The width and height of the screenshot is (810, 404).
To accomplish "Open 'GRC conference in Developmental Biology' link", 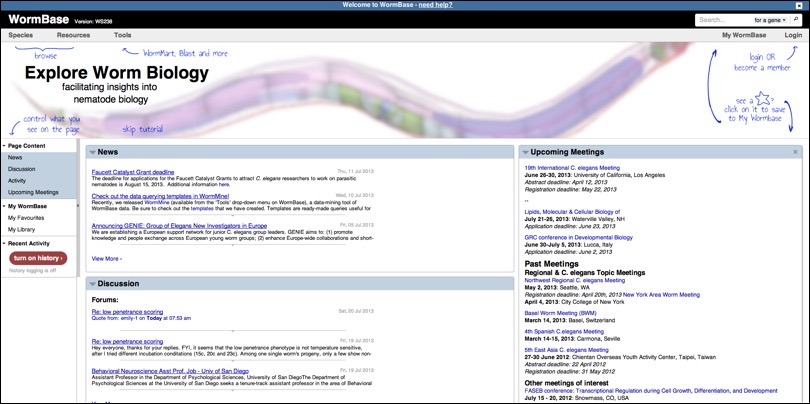I will [x=579, y=238].
